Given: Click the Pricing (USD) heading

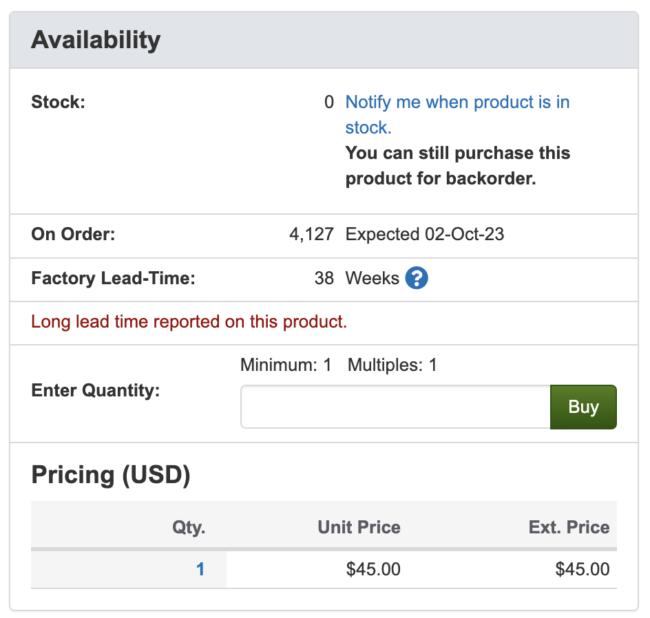Looking at the screenshot, I should coord(110,474).
